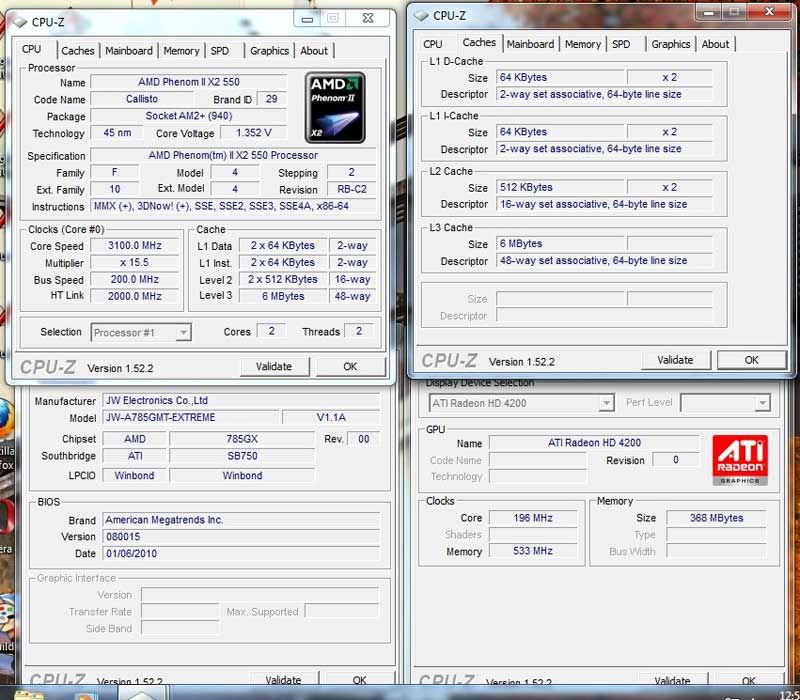Image resolution: width=800 pixels, height=700 pixels.
Task: Select Memory tab in the processor window
Action: coord(181,51)
